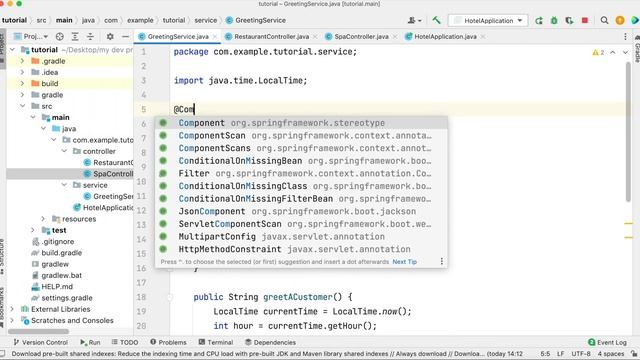Screen dimensions: 640x360
Task: Select build.gradle file in project tree
Action: pos(61,253)
